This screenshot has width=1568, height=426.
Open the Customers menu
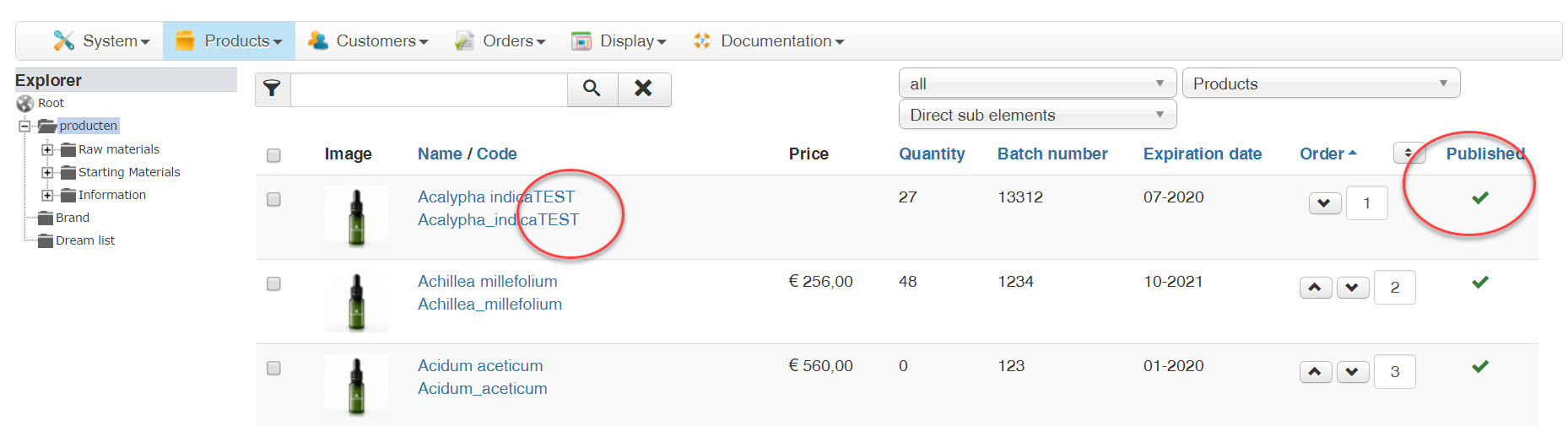369,40
